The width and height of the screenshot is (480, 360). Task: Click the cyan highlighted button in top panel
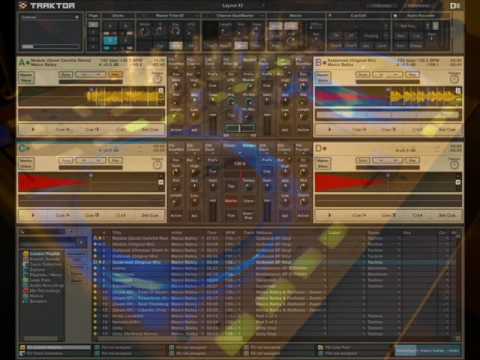tap(110, 41)
